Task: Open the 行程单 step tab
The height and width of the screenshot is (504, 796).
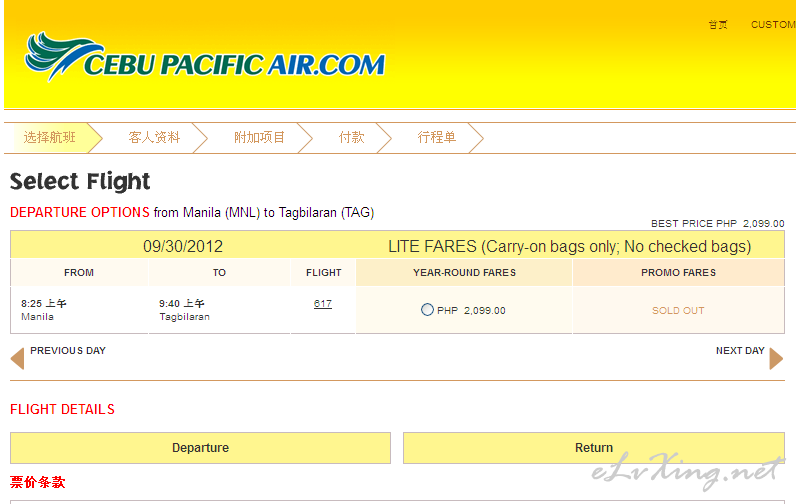Action: pos(437,138)
